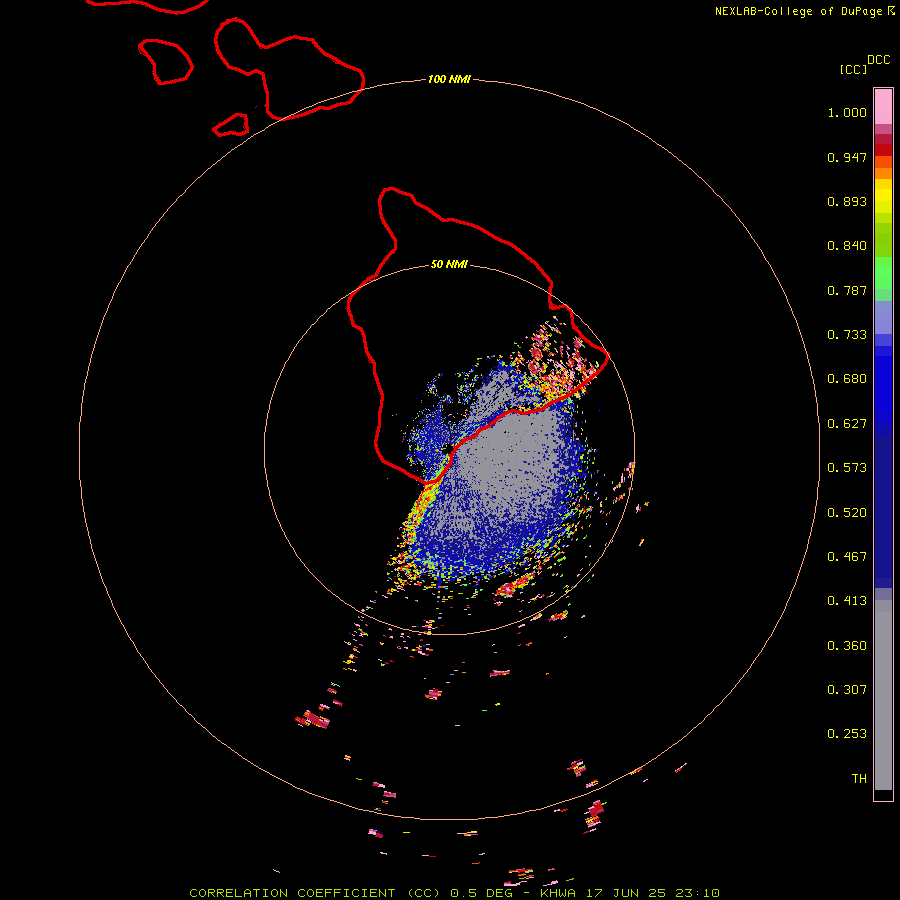Click the 0.733 color scale value
The height and width of the screenshot is (900, 900).
click(847, 335)
